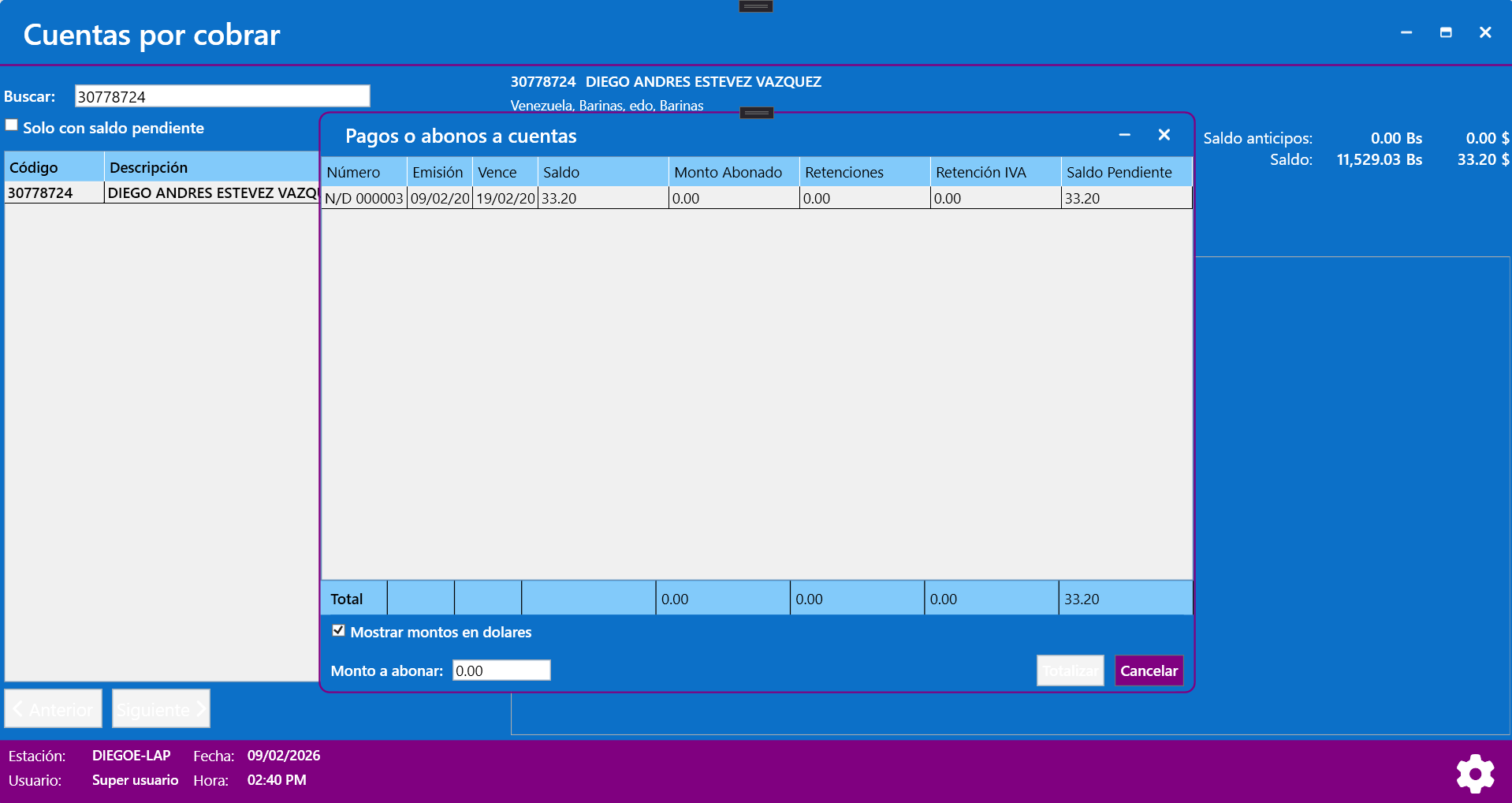Maximize the Cuentas por cobrar window

[1445, 32]
